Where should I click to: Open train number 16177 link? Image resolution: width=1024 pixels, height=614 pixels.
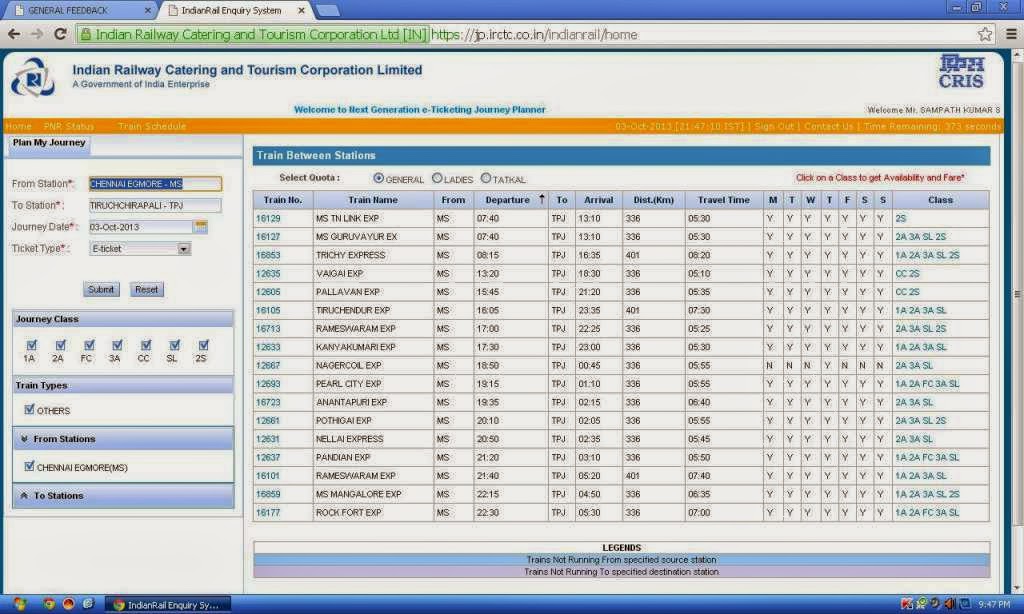pos(268,513)
